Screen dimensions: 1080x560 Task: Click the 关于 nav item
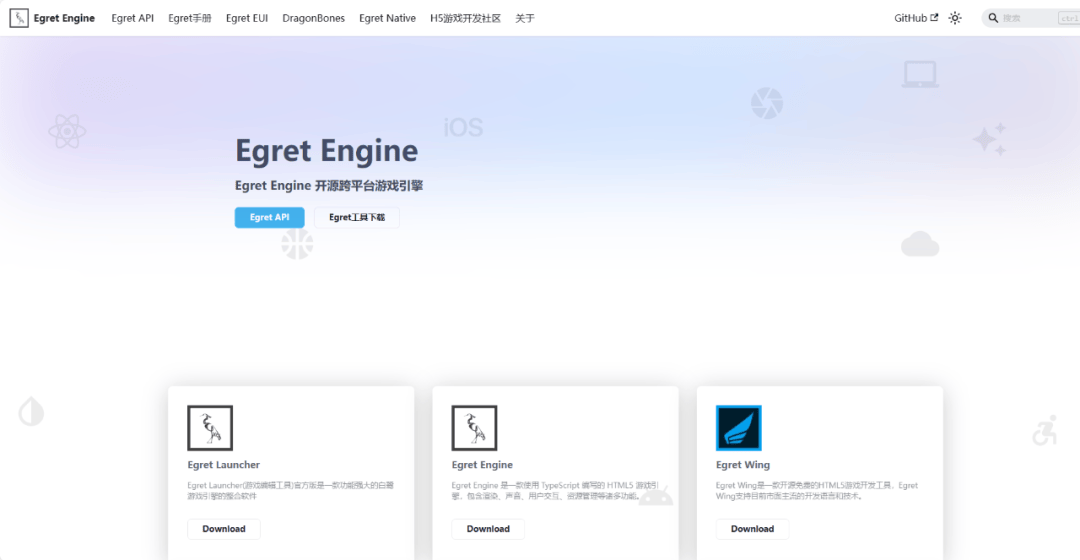525,18
